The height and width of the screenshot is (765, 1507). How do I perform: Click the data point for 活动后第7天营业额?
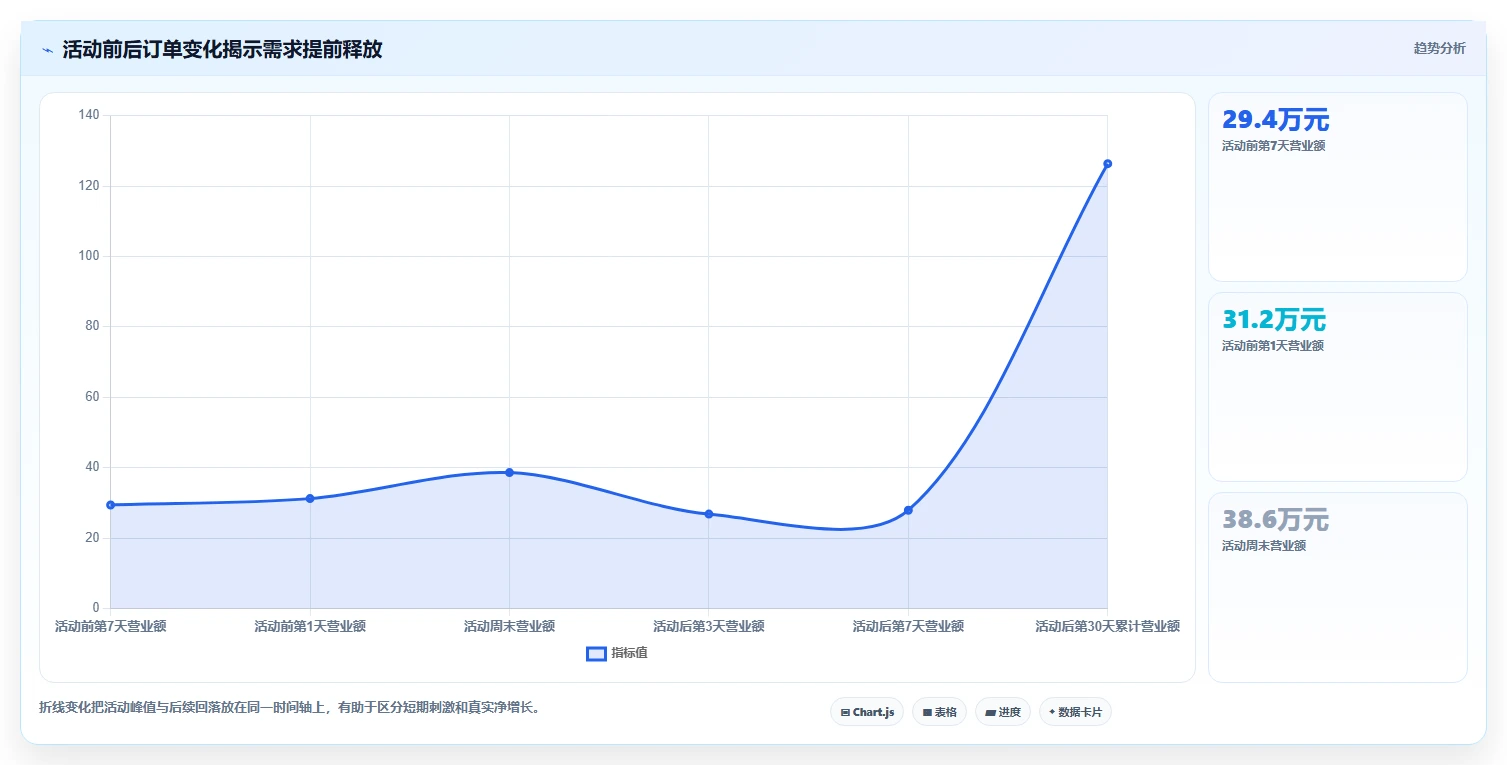pyautogui.click(x=908, y=510)
